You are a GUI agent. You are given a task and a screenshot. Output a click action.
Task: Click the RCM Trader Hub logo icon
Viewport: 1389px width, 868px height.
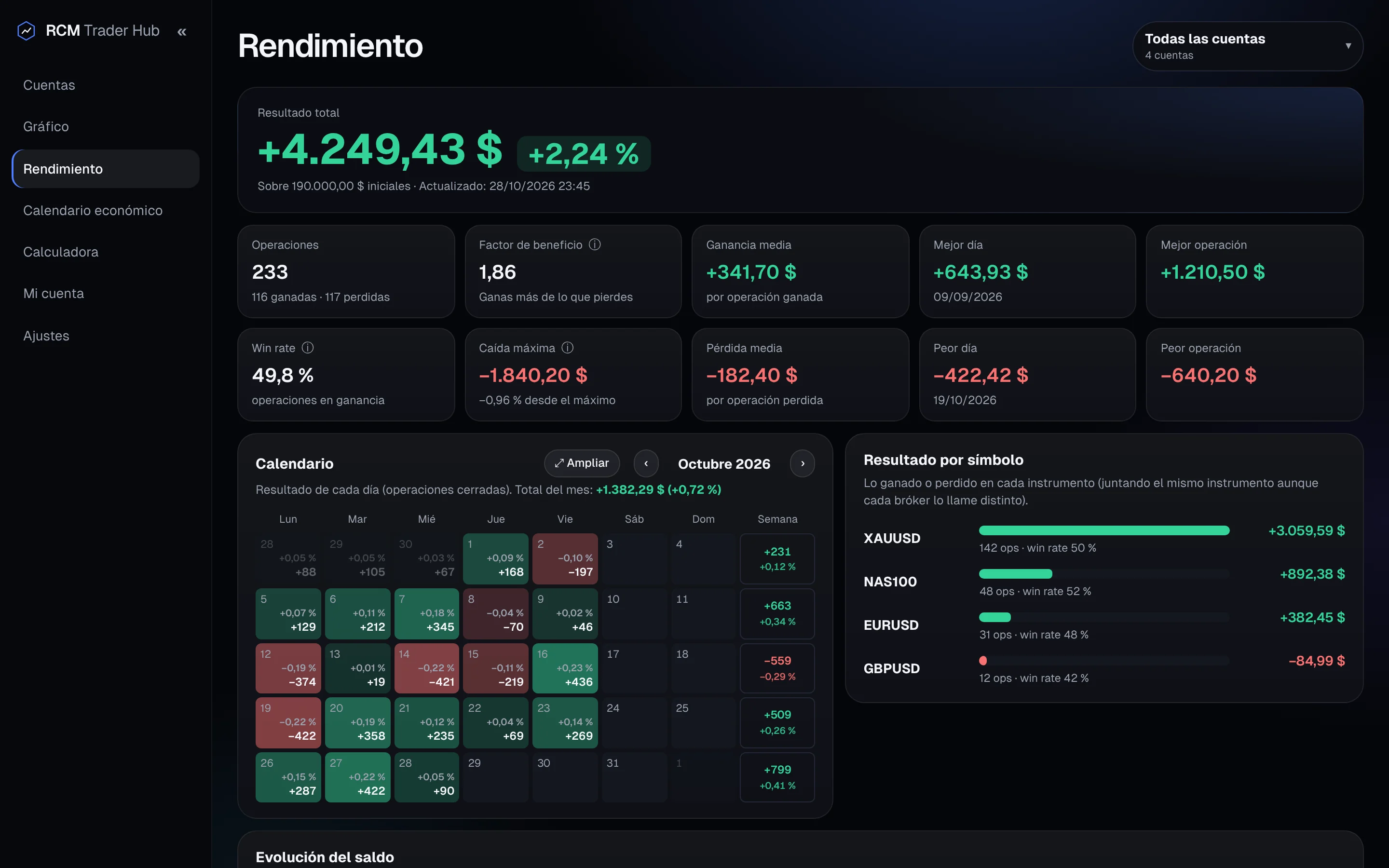[x=27, y=31]
